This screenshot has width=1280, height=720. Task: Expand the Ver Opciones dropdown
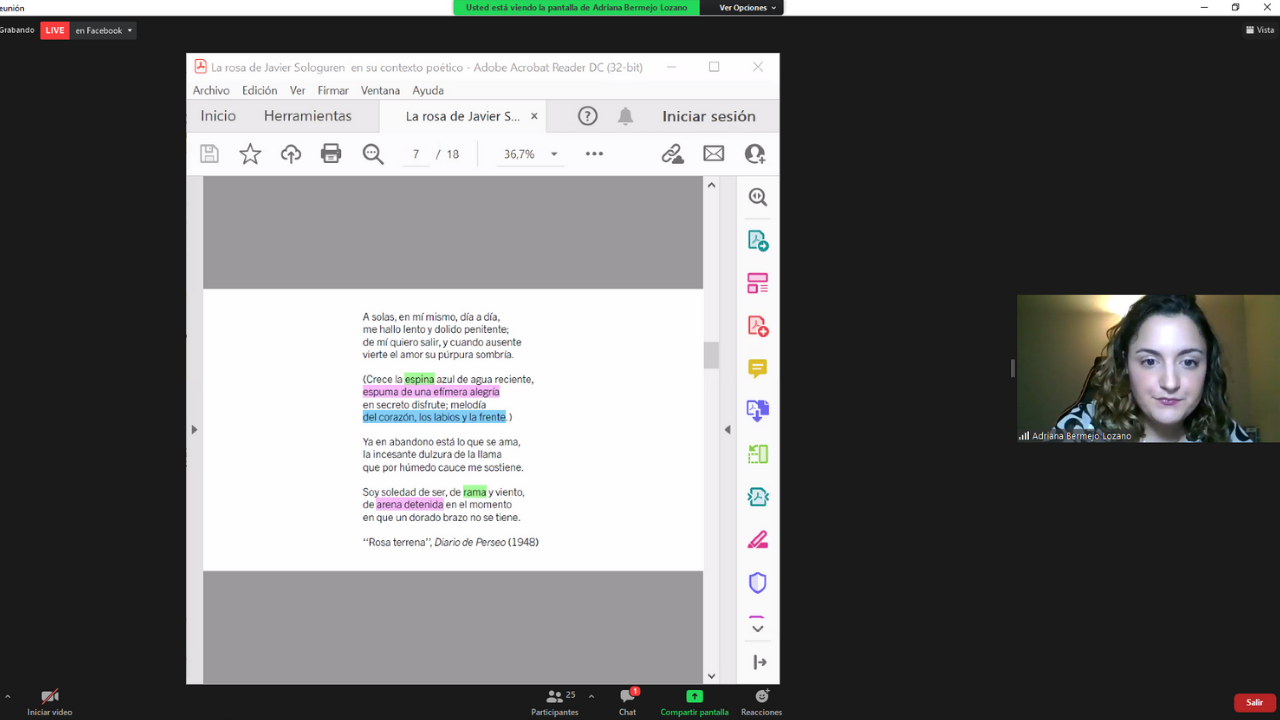[x=748, y=8]
